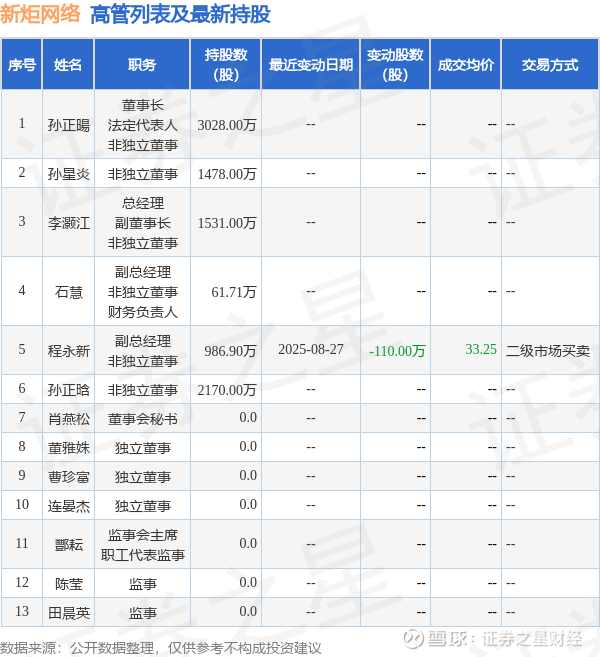This screenshot has height=657, width=600.
Task: Click row number 13
Action: pos(22,611)
